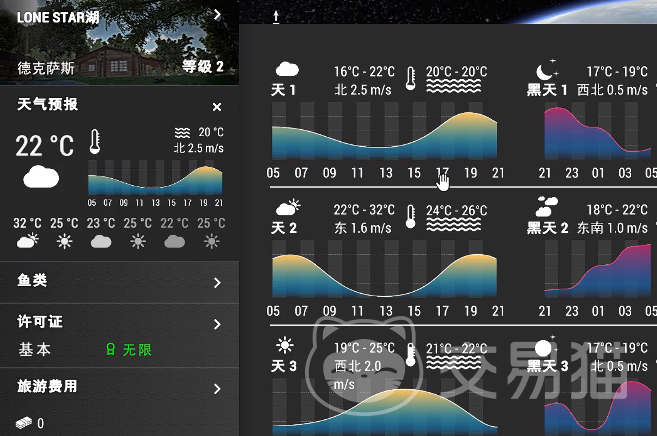
Task: Click the moon icon for 黑天 1
Action: 546,70
